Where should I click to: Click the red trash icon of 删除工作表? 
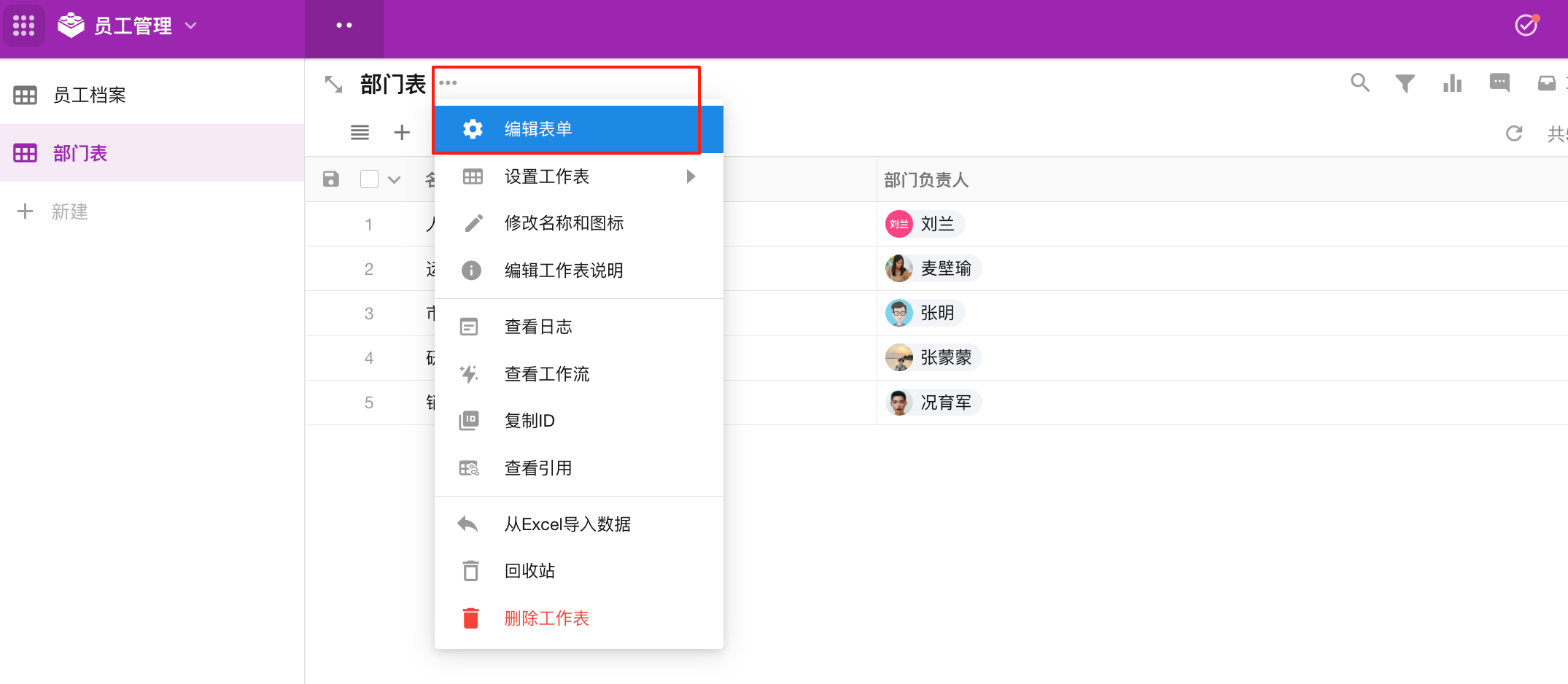(x=471, y=618)
